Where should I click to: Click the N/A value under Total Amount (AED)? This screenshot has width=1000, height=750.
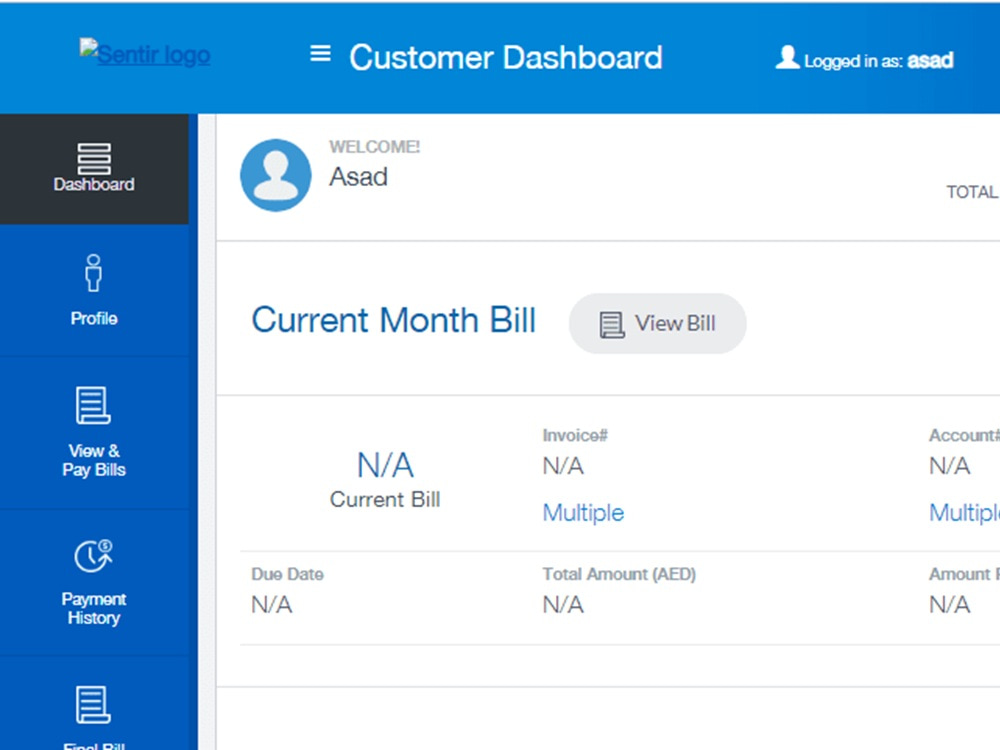tap(563, 605)
